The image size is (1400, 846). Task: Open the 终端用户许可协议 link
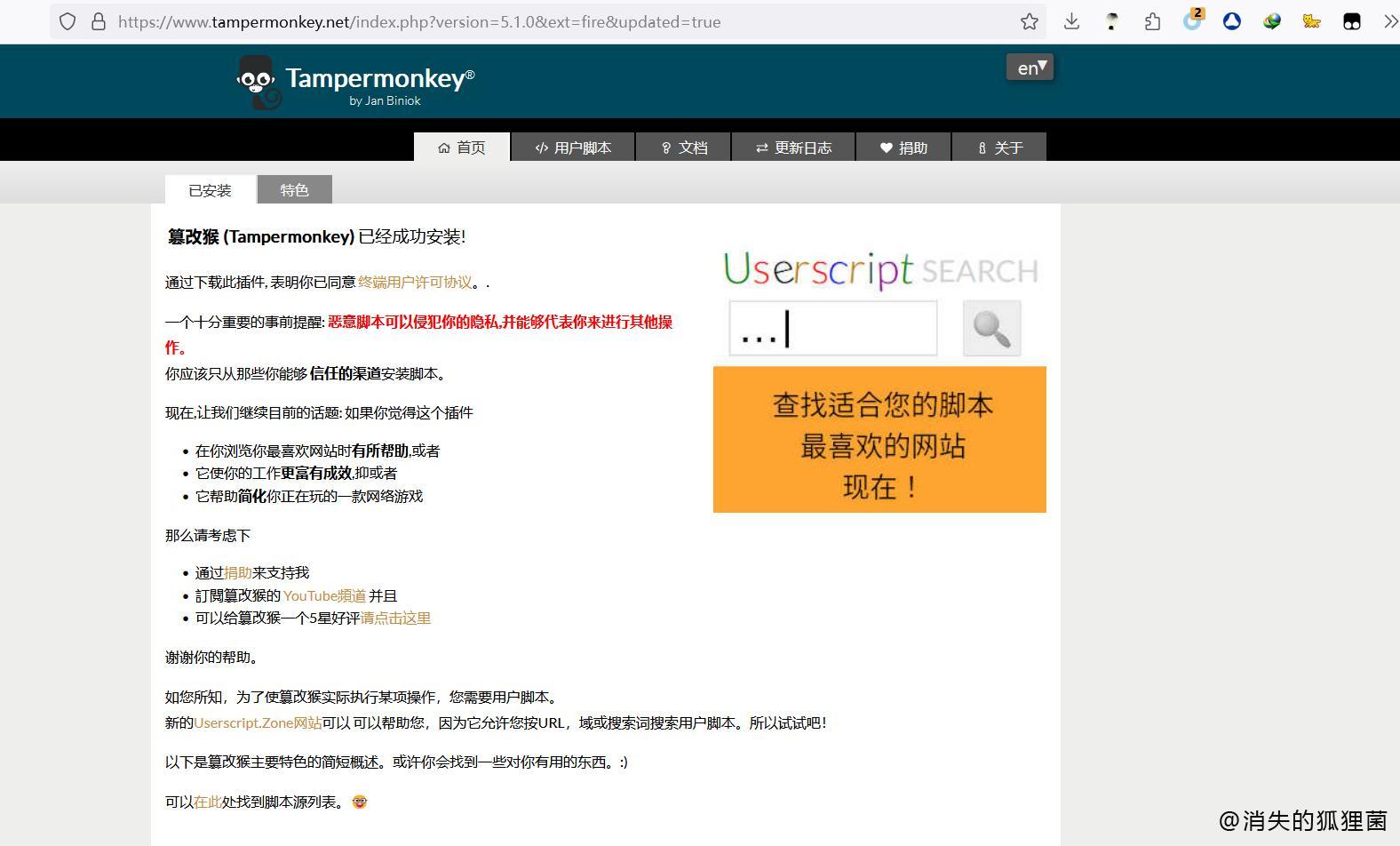pyautogui.click(x=415, y=282)
